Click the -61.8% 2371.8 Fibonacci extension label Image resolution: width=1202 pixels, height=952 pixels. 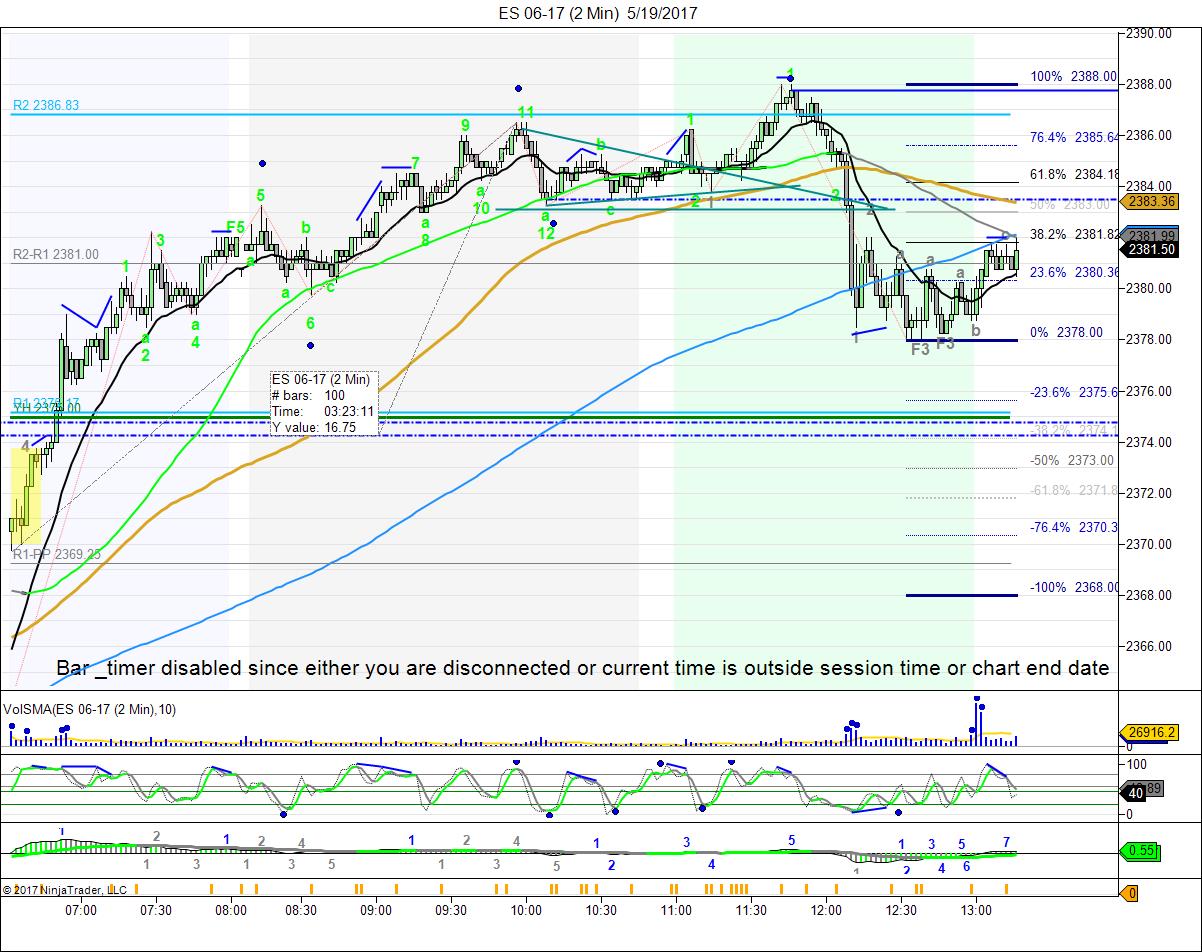click(1073, 490)
